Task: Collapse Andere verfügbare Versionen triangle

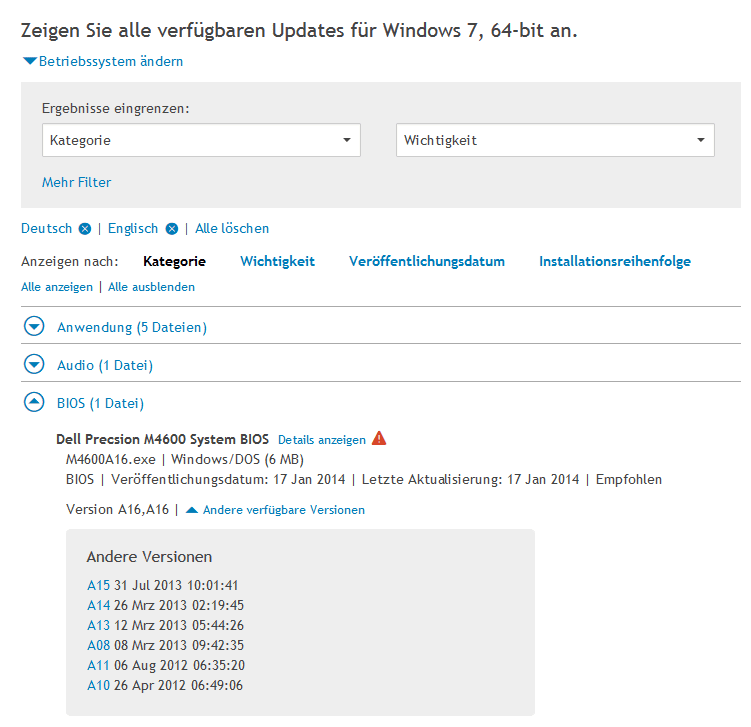Action: (x=192, y=510)
